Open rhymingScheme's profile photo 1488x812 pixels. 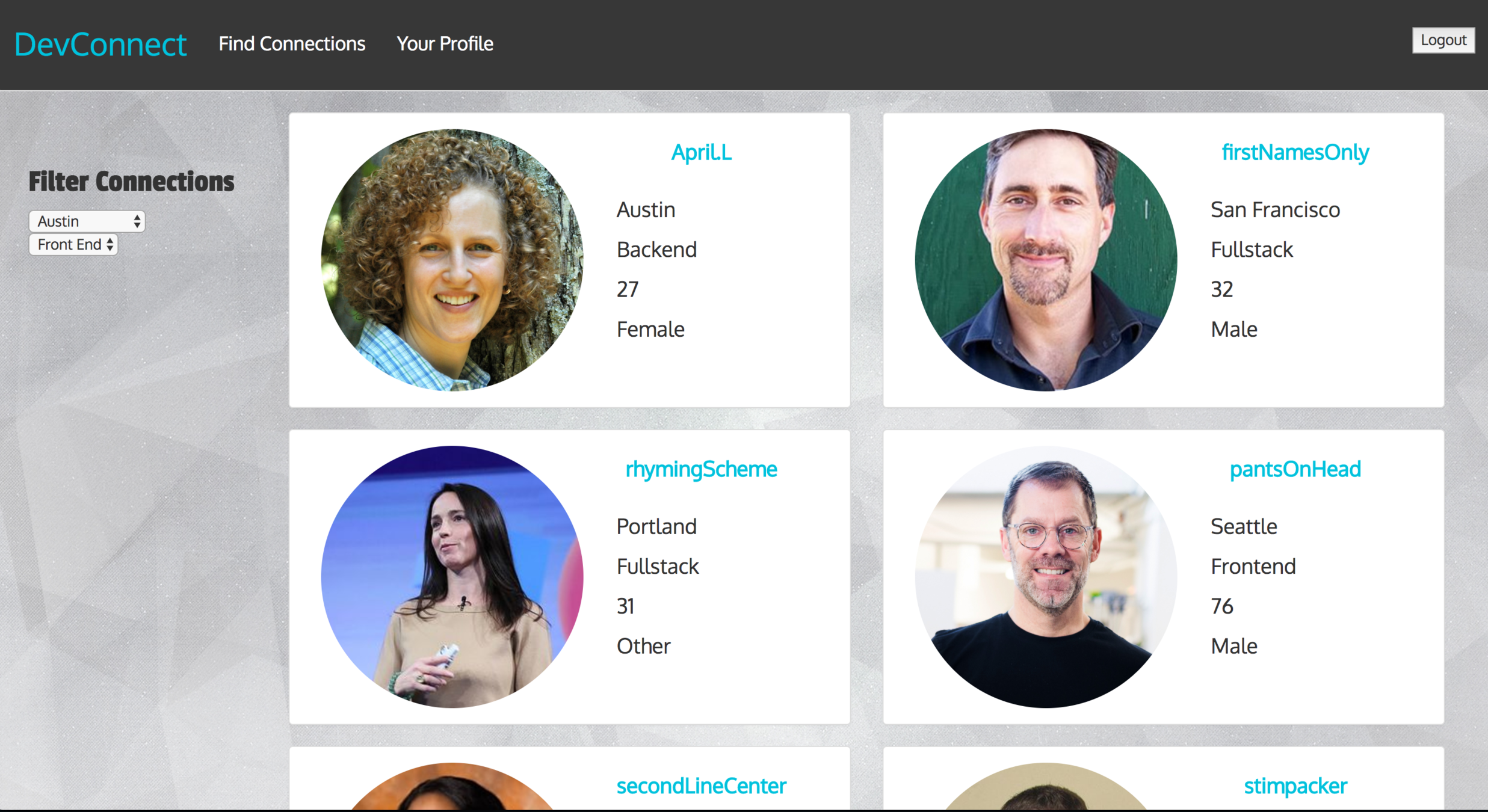[452, 577]
